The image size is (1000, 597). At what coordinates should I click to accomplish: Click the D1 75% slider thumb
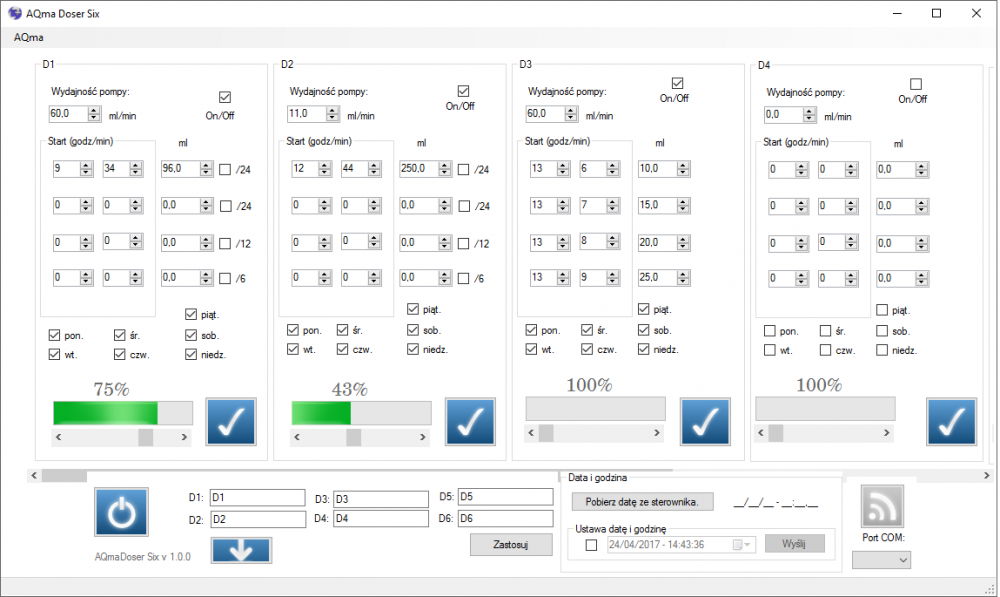146,437
